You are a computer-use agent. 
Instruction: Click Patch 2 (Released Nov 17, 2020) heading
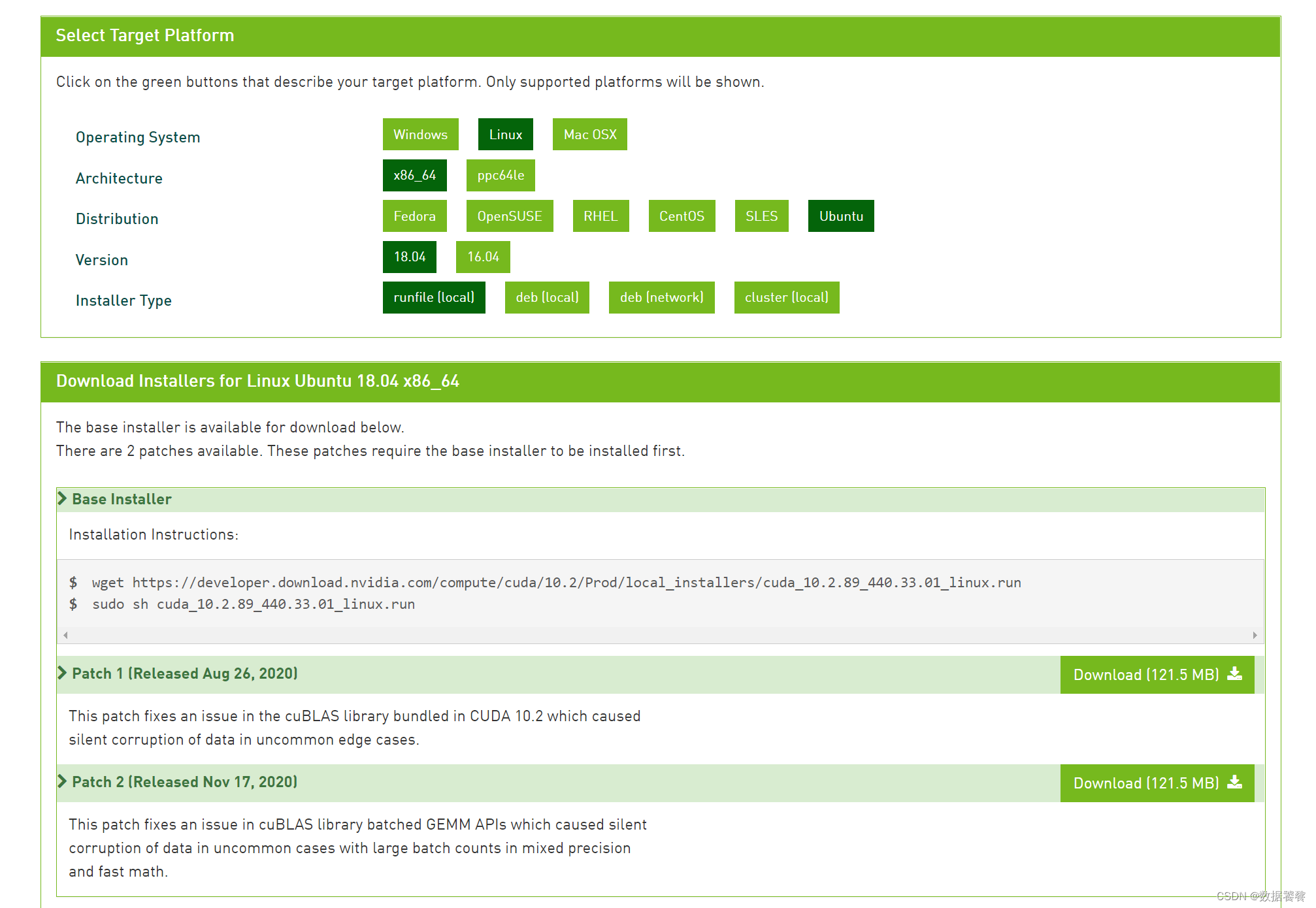(x=185, y=782)
